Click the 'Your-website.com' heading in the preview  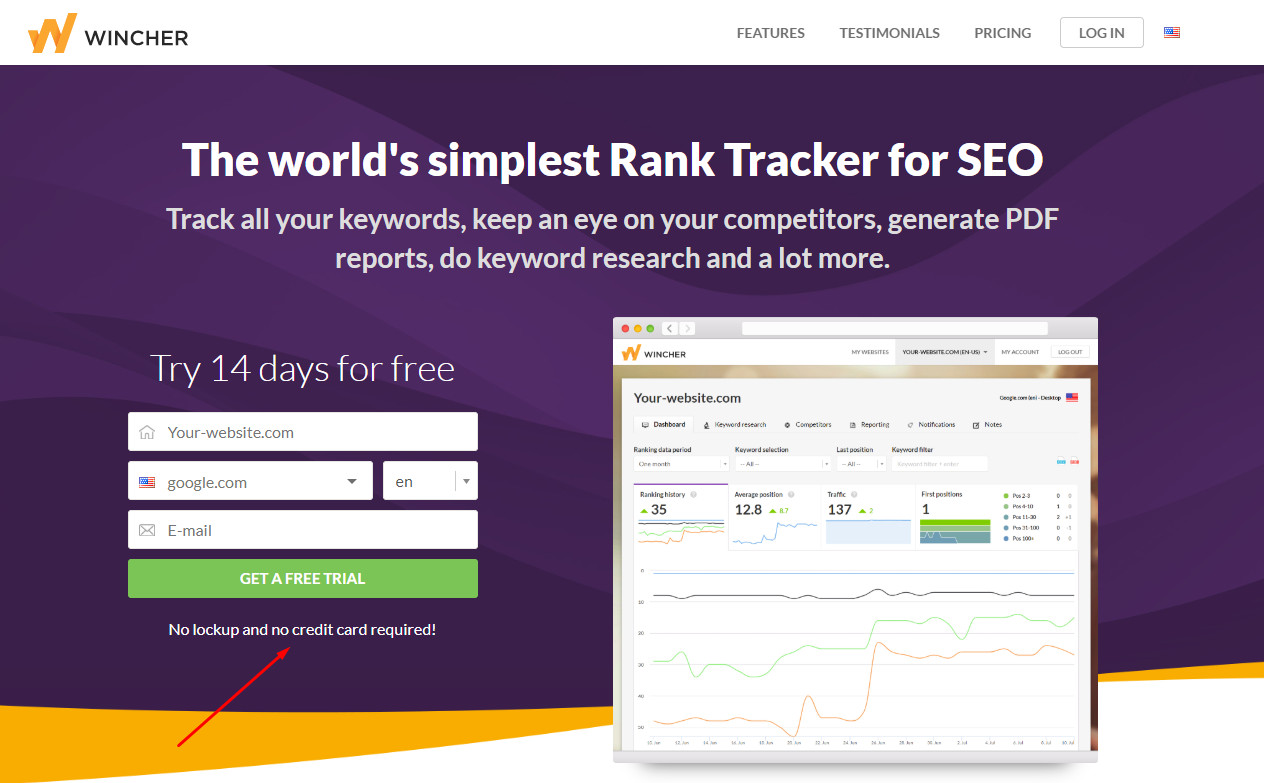[688, 398]
